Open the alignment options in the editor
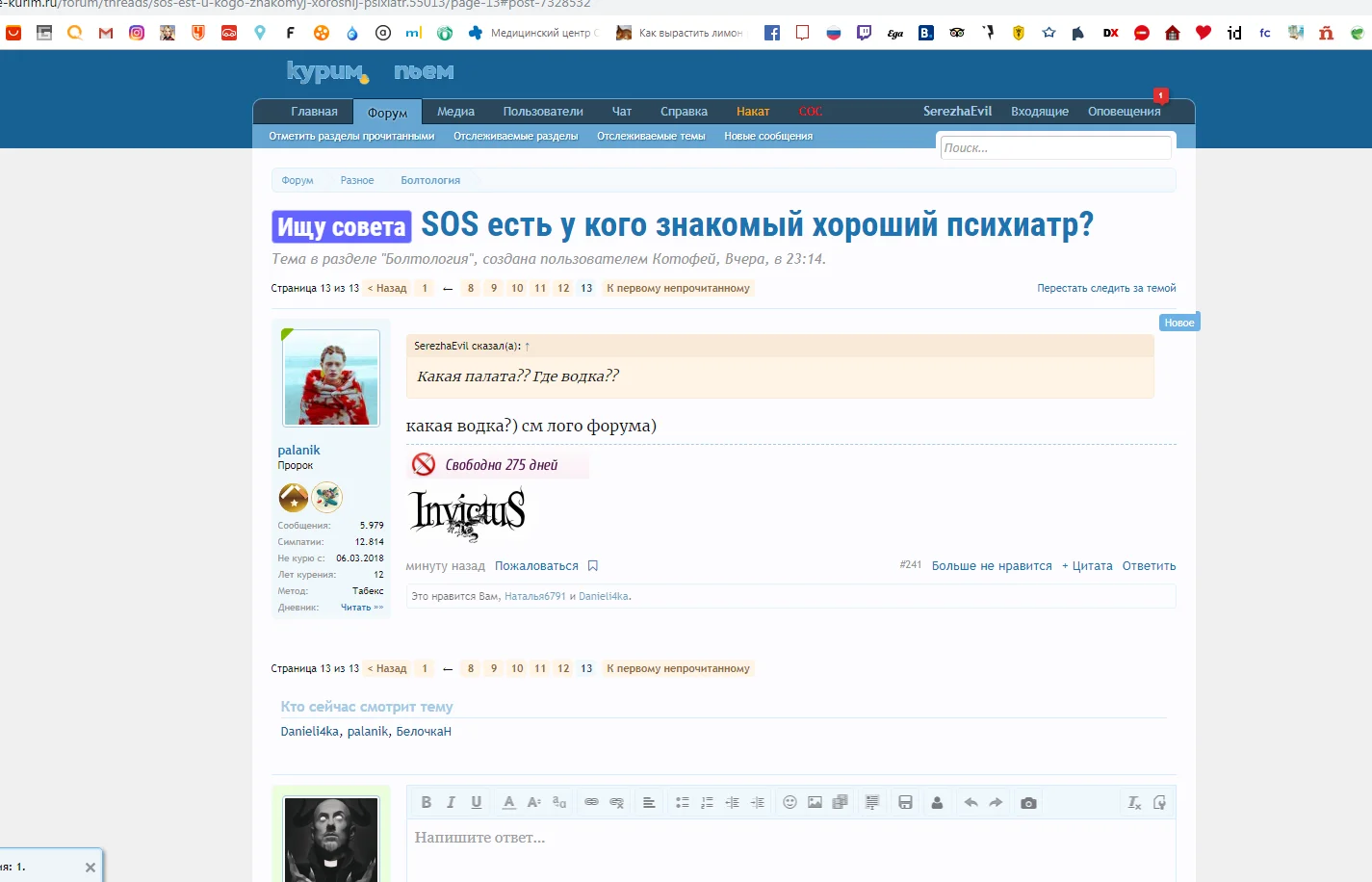Screen dimensions: 1372x882 (x=650, y=801)
